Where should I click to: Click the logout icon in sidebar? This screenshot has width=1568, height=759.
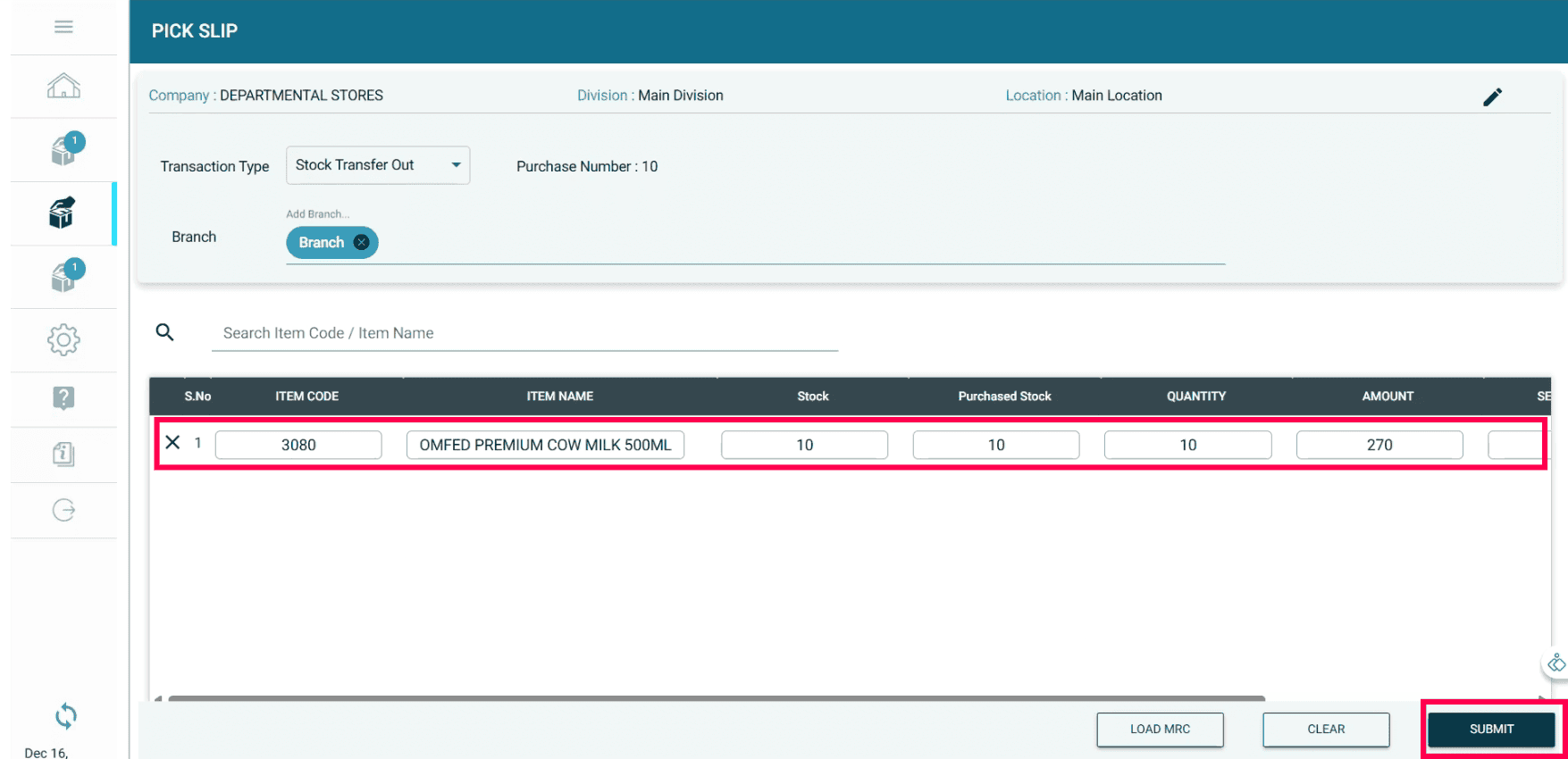[63, 510]
